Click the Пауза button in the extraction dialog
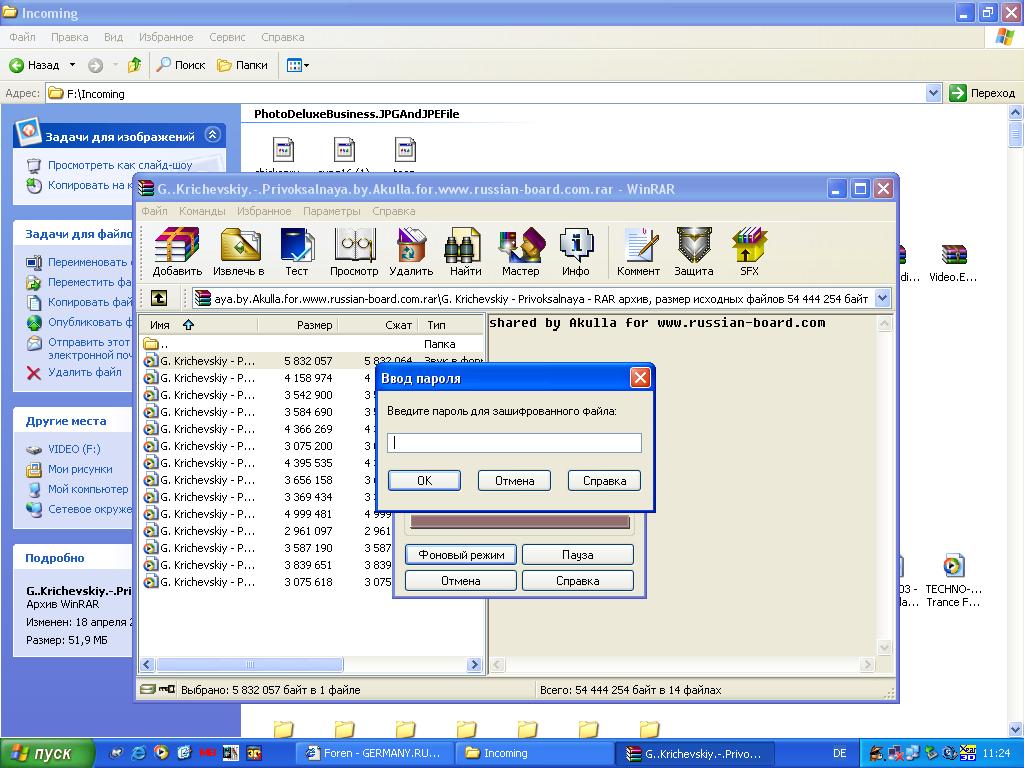 [x=577, y=554]
